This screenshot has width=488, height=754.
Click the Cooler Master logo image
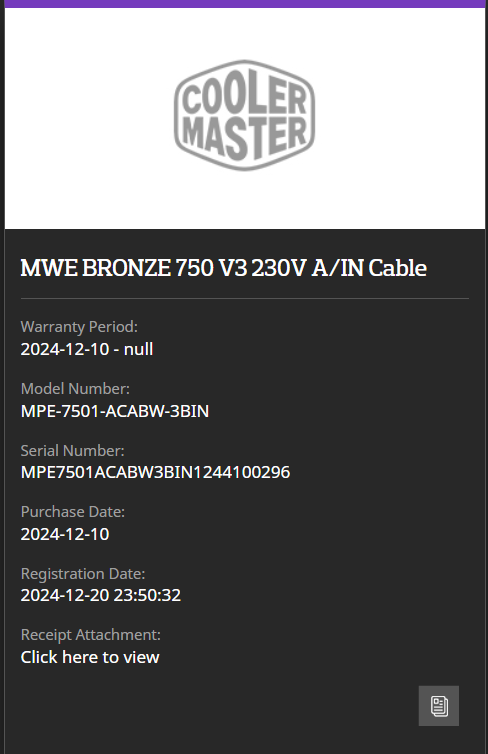(x=244, y=115)
